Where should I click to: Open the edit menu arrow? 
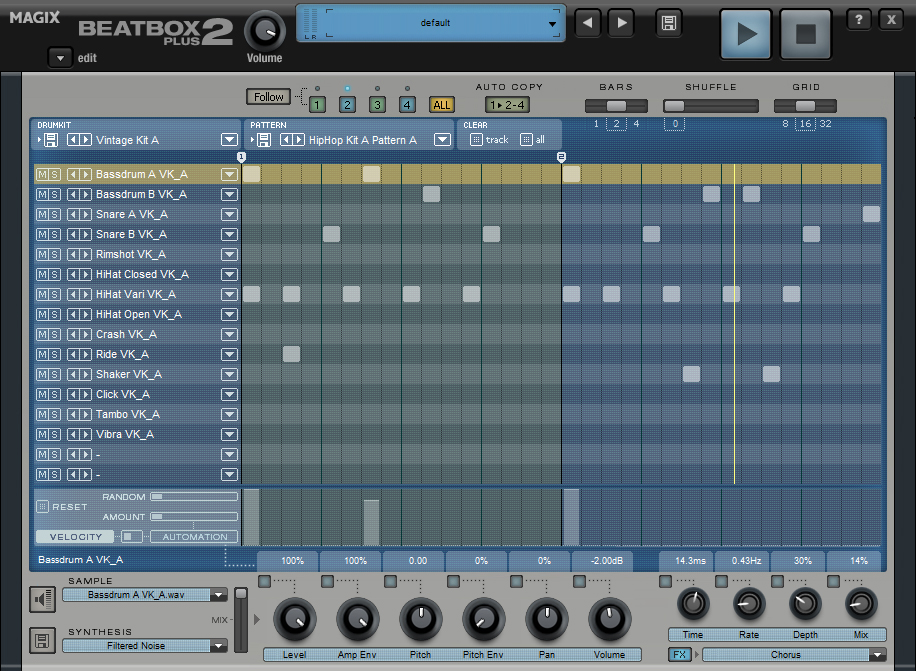pyautogui.click(x=60, y=58)
